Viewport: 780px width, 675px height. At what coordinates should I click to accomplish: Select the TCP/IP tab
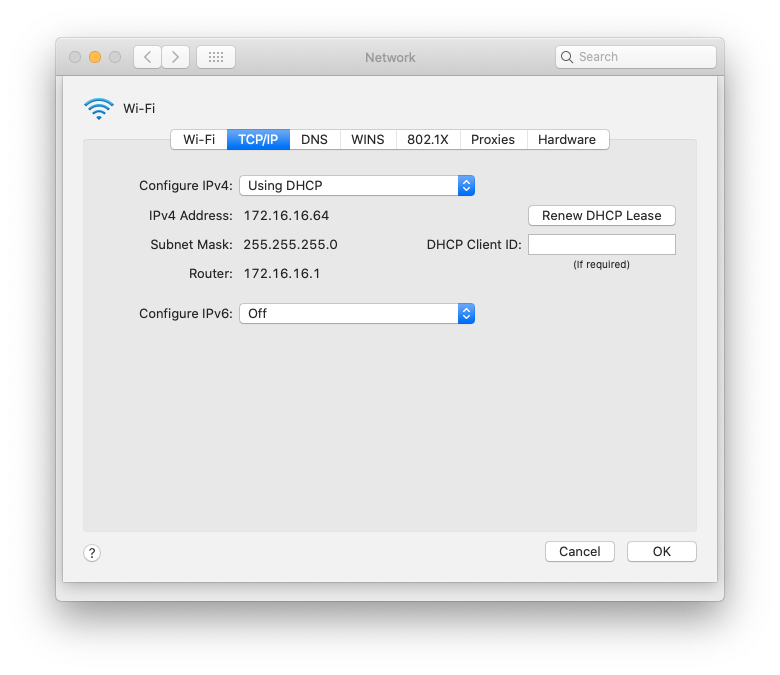click(x=258, y=139)
